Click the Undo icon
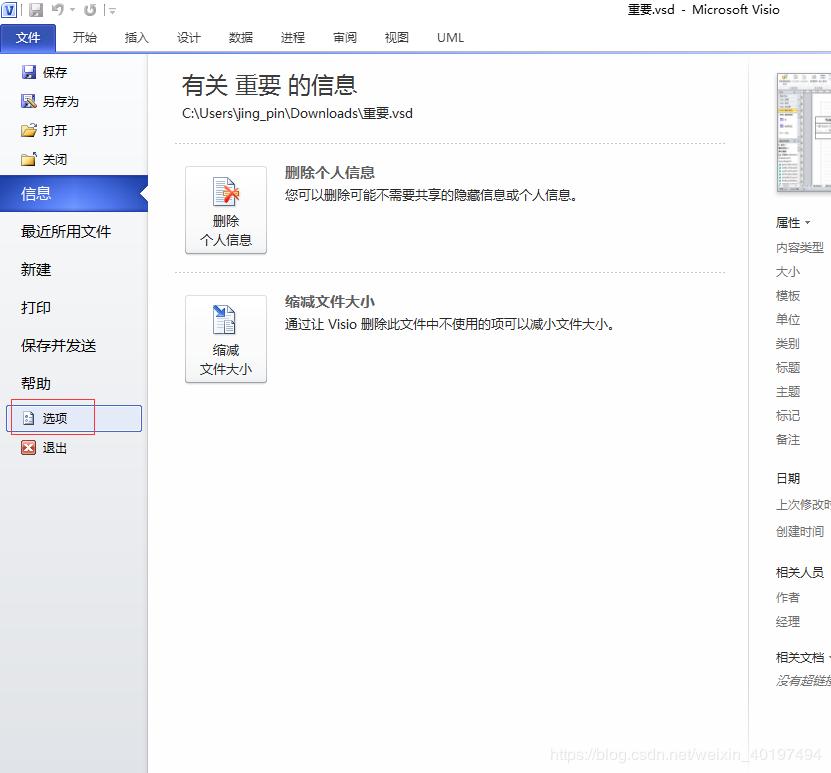 click(57, 10)
